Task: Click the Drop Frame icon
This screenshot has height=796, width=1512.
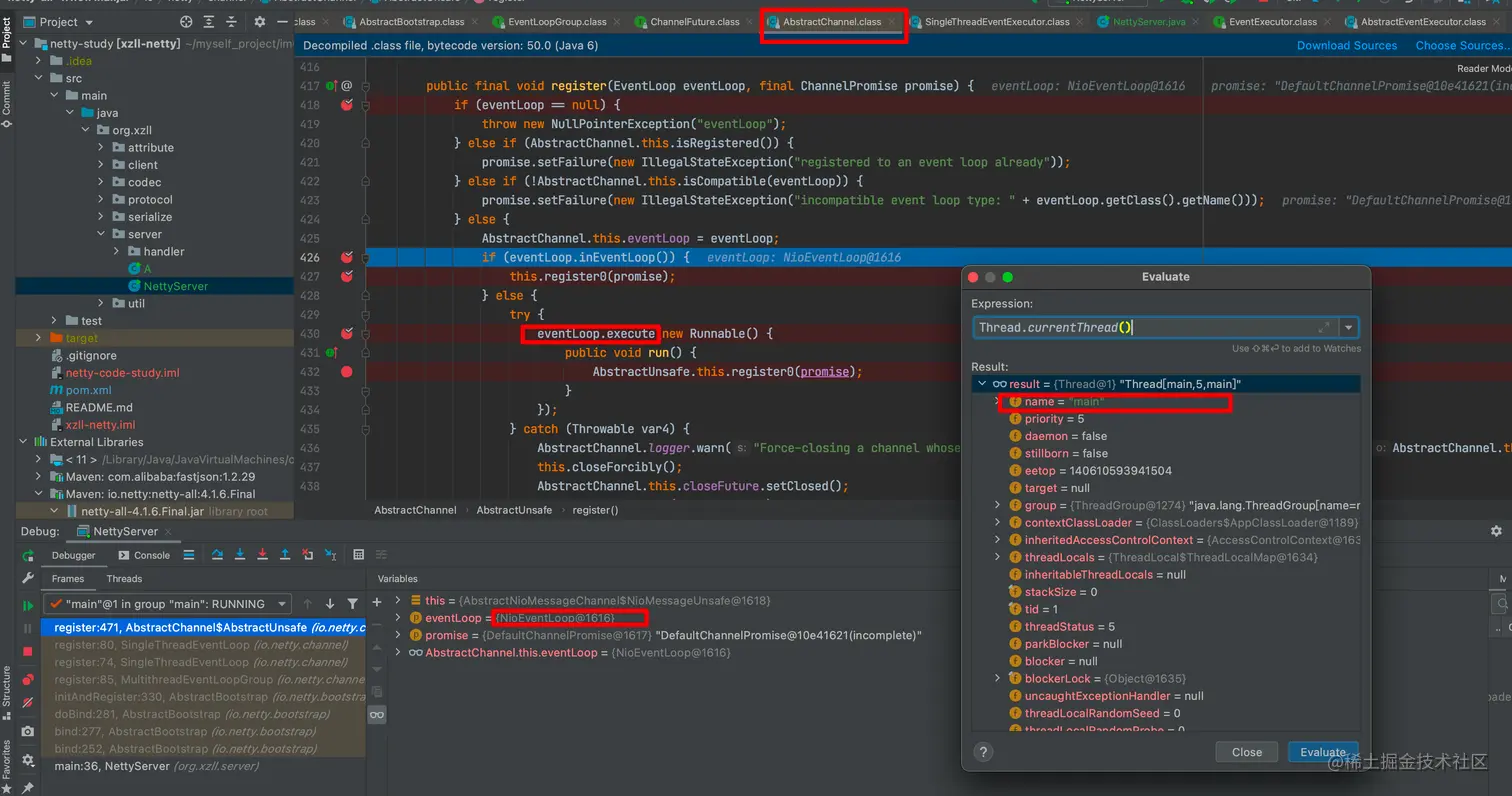Action: click(x=307, y=555)
